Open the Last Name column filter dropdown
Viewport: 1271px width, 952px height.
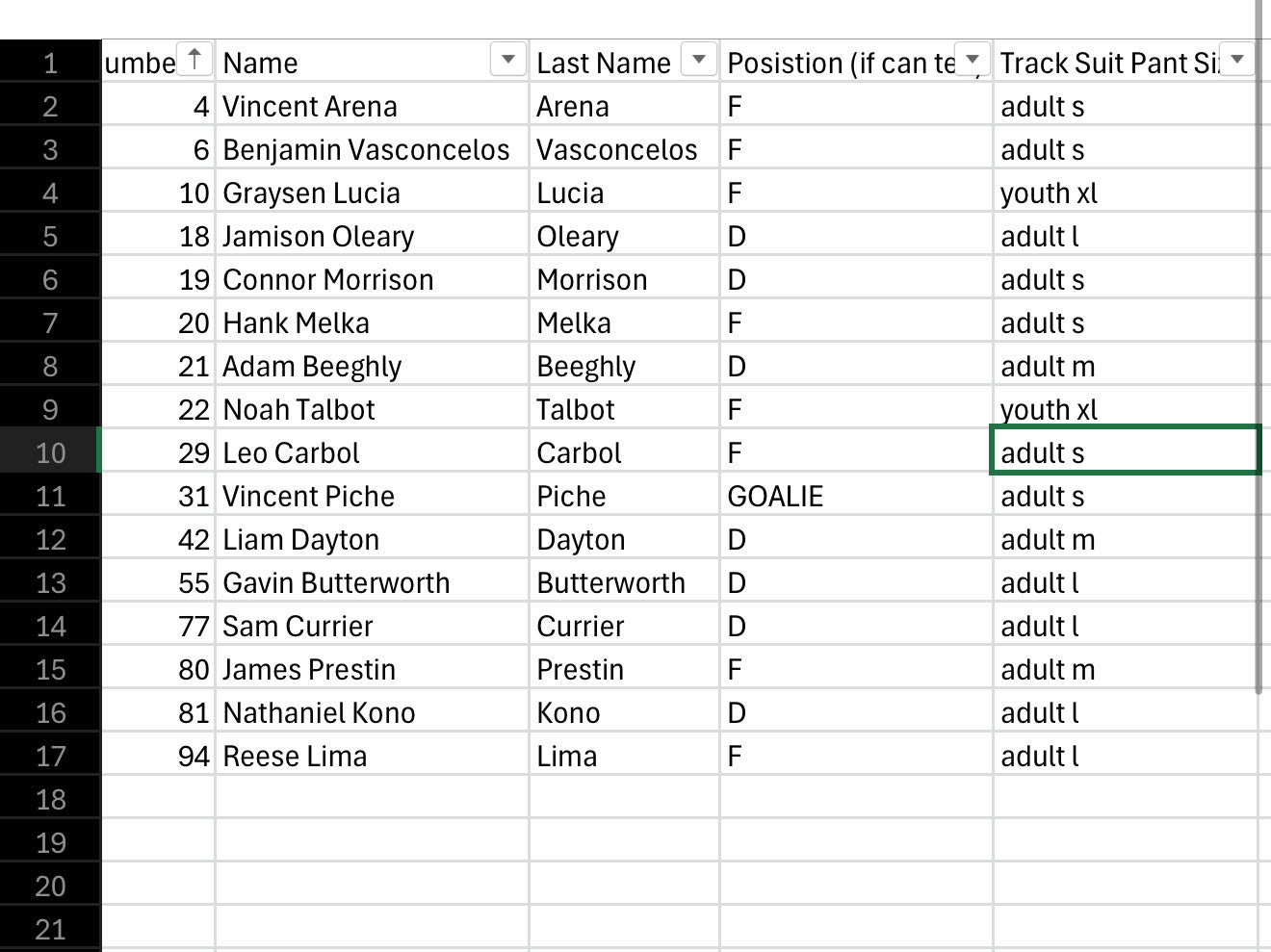699,60
